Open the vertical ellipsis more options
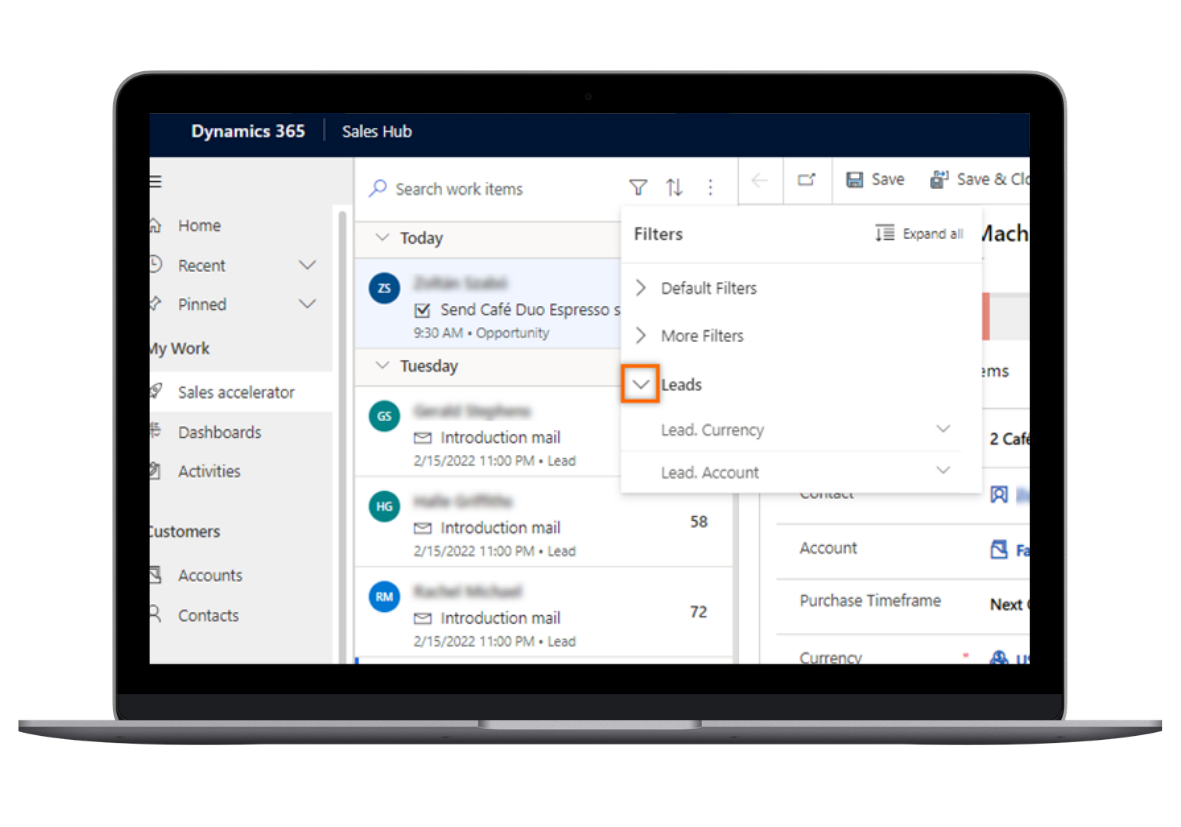Screen dimensions: 1181x827 pyautogui.click(x=710, y=188)
